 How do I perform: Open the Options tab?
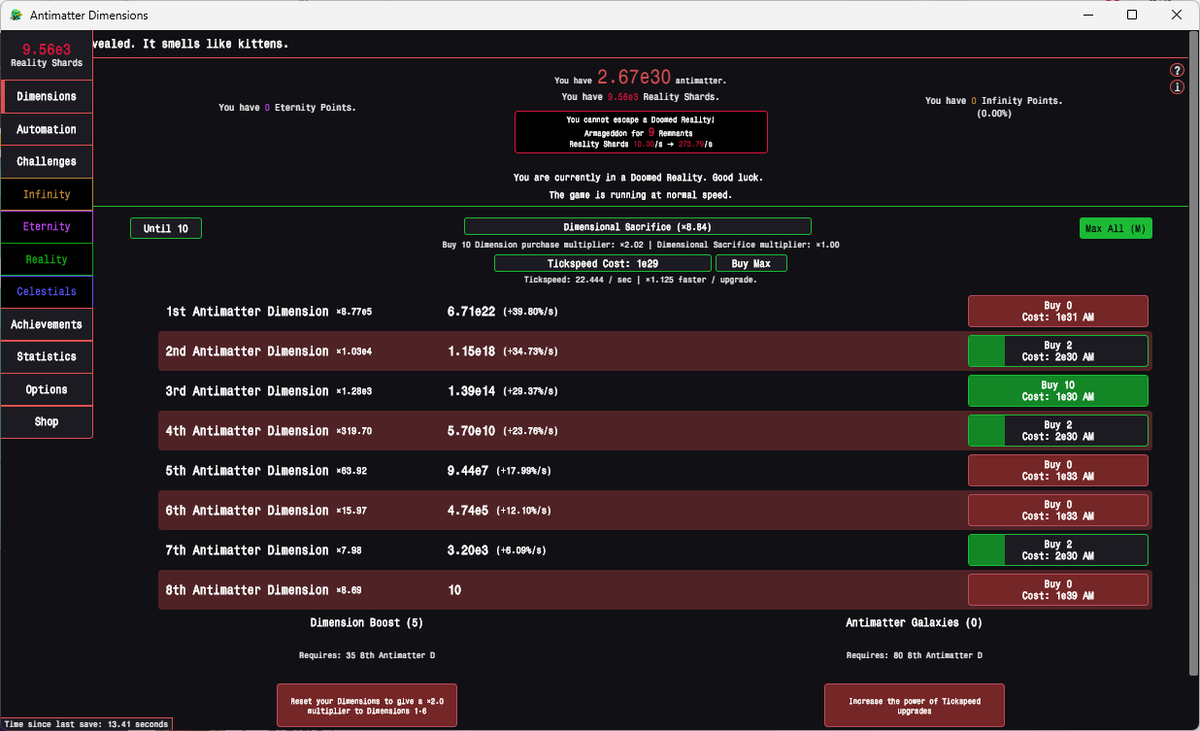pyautogui.click(x=46, y=389)
